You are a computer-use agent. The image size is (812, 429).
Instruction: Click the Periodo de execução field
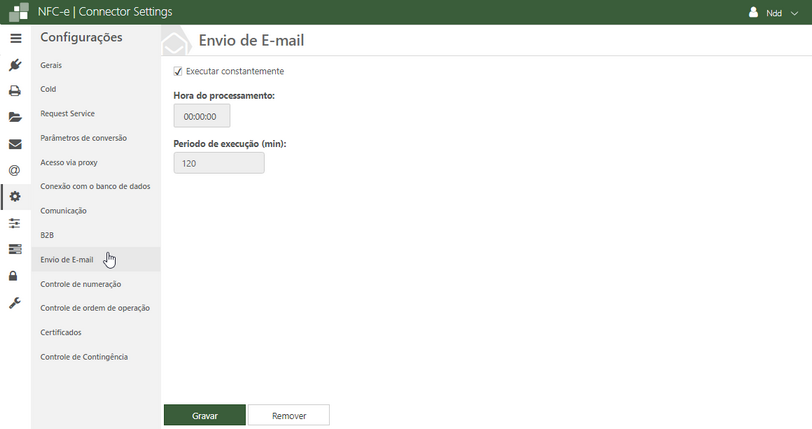pos(219,163)
